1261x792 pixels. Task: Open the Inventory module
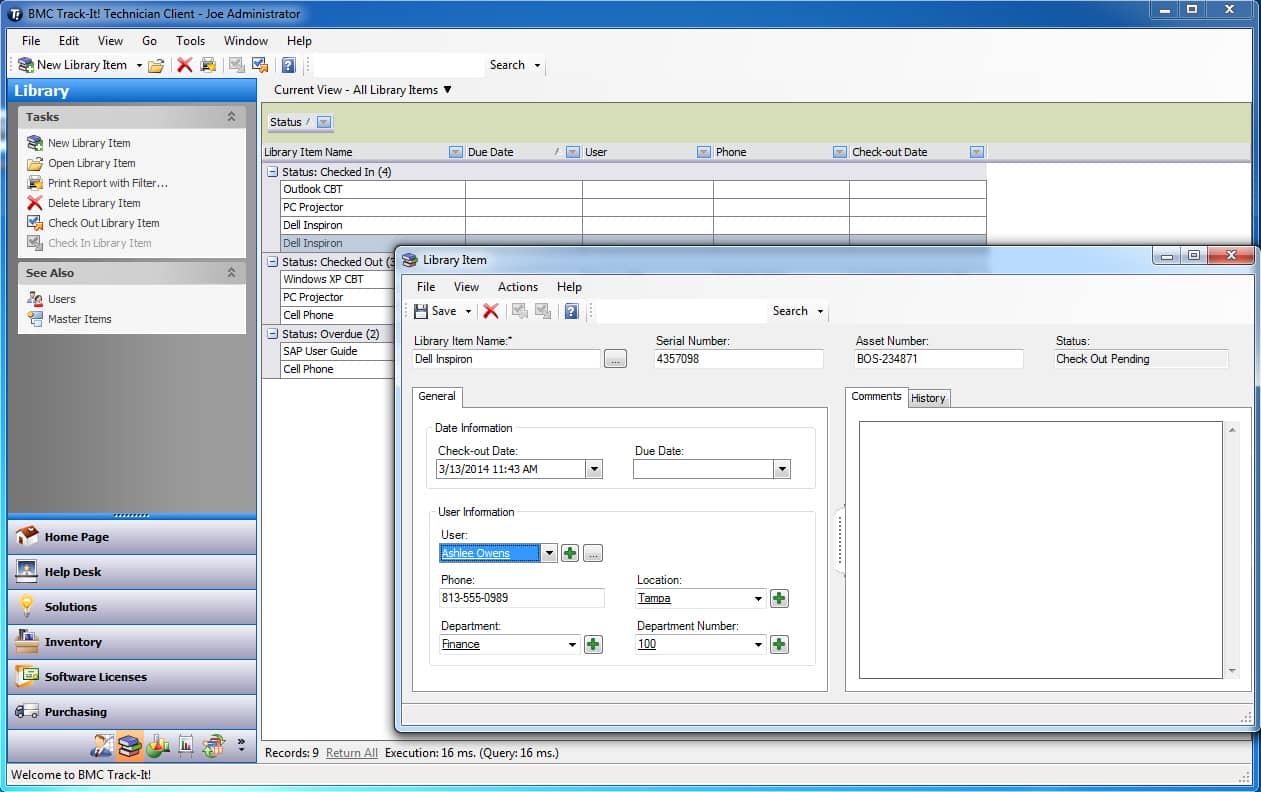tap(132, 642)
